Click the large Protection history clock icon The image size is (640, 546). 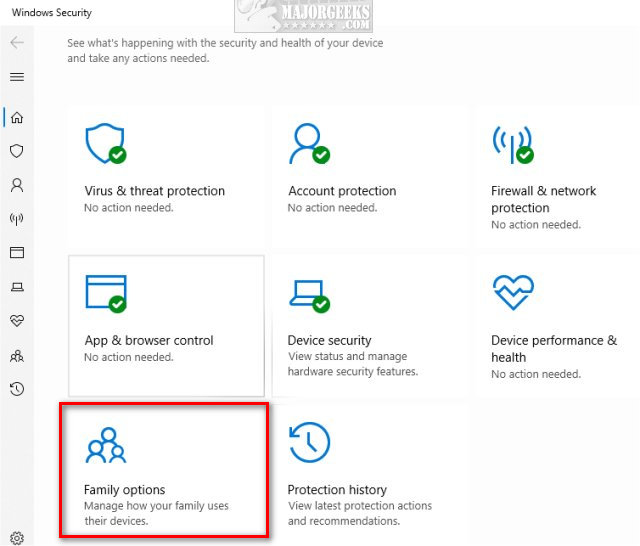(x=309, y=442)
